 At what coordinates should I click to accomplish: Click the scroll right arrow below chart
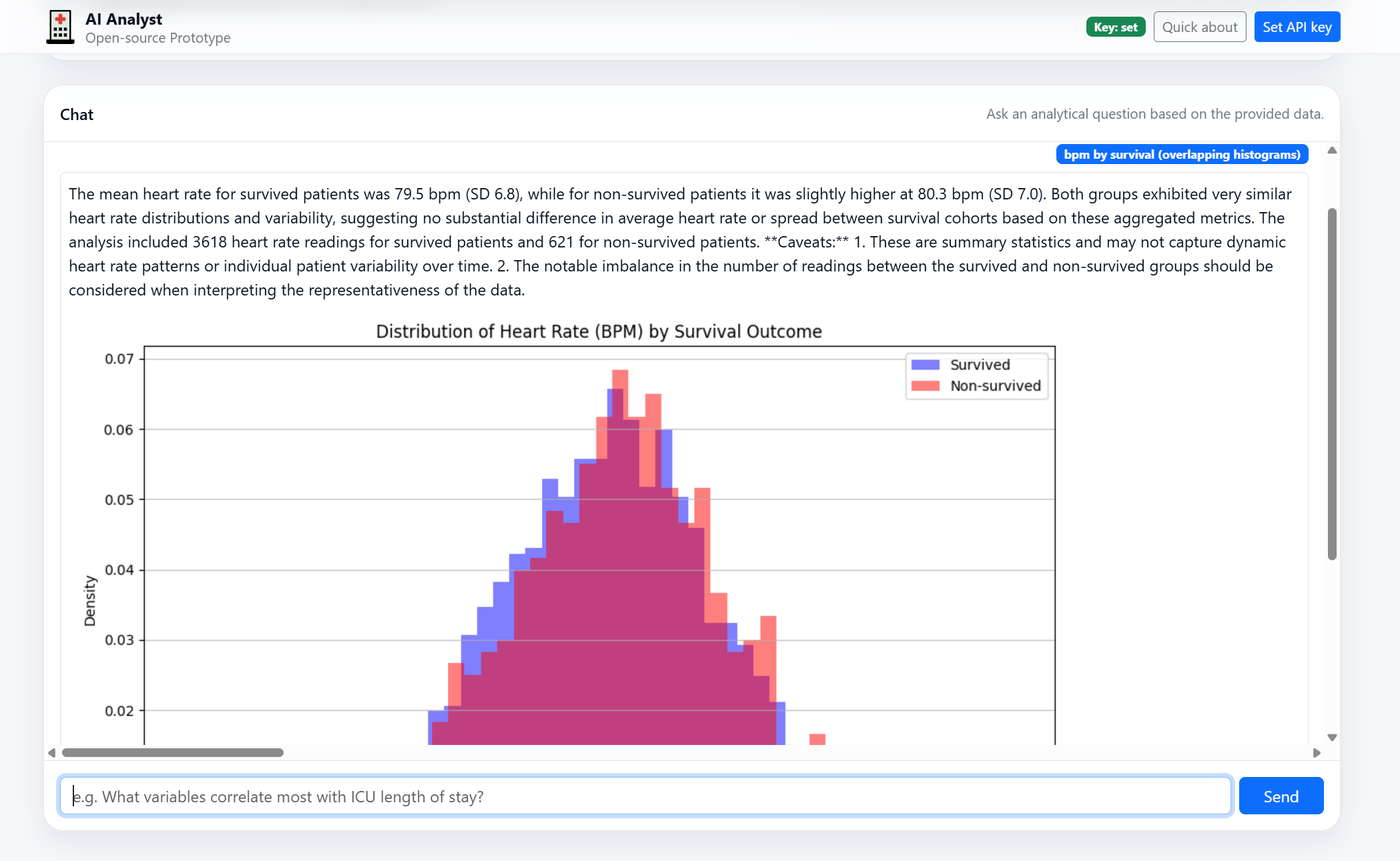1317,753
